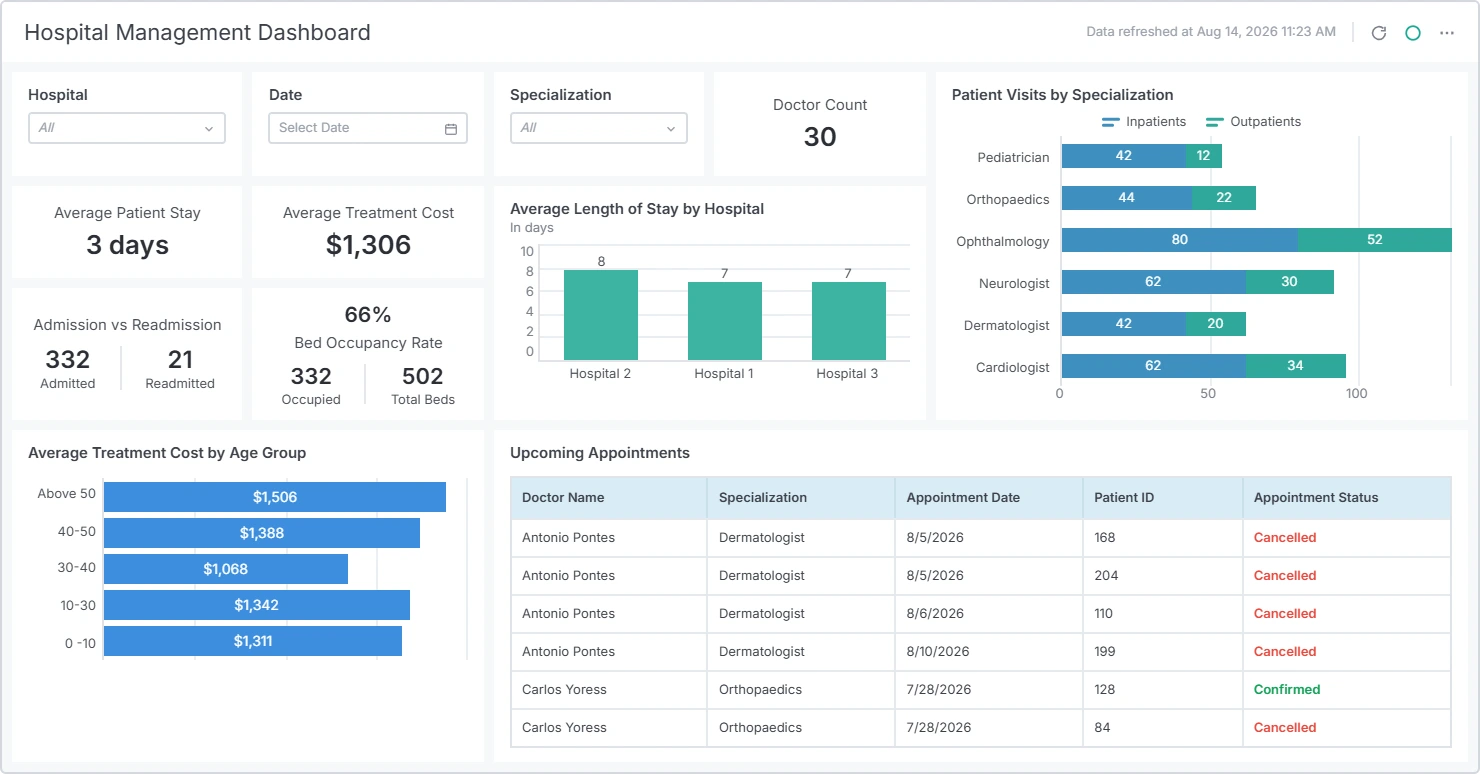Click Neurologist outpatients bar showing 30

(x=1290, y=282)
